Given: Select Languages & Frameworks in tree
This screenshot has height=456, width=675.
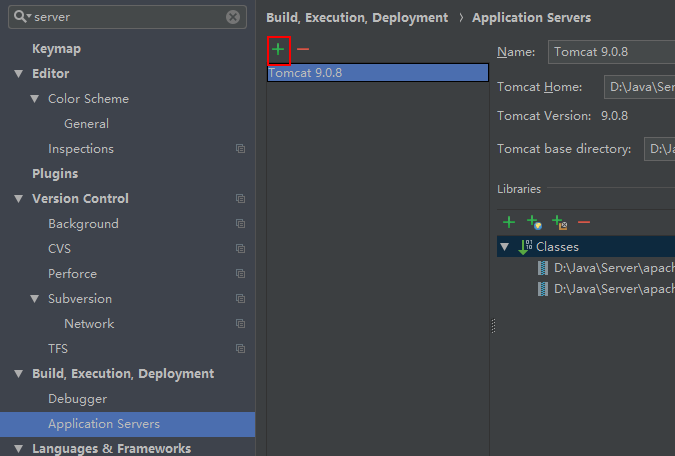Looking at the screenshot, I should pos(111,448).
